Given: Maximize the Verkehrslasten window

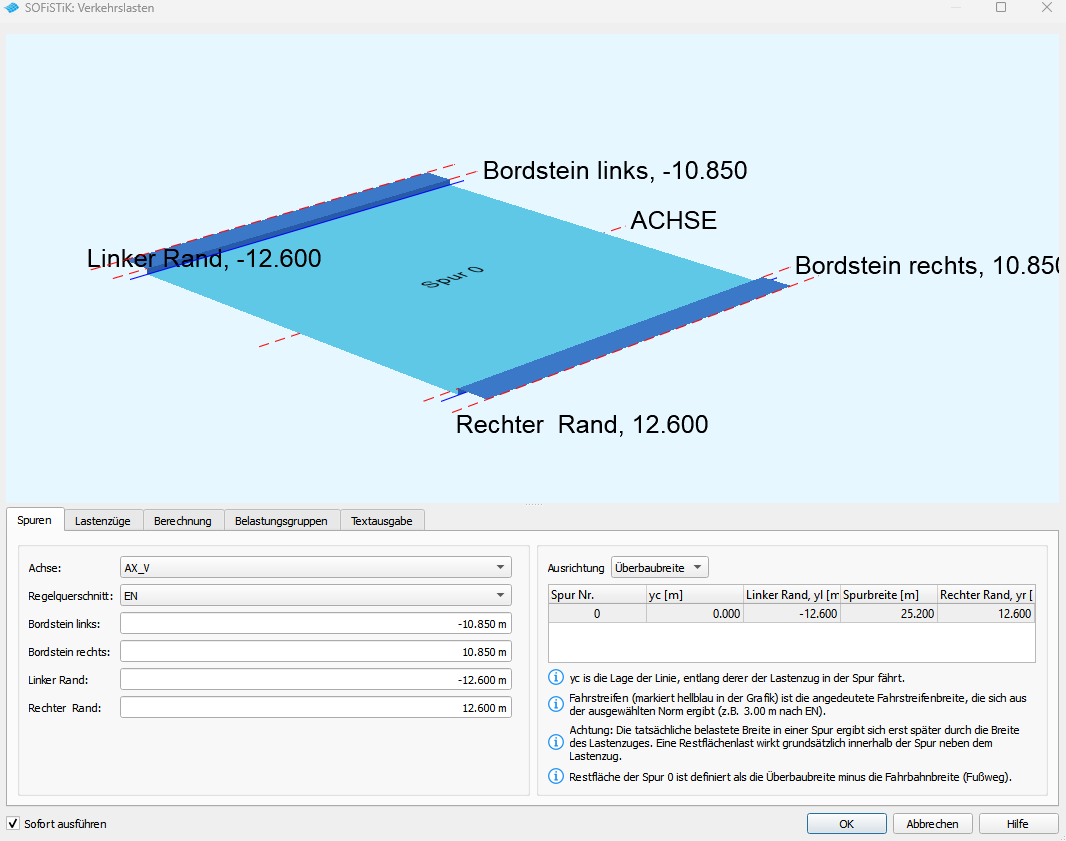Looking at the screenshot, I should (1000, 8).
